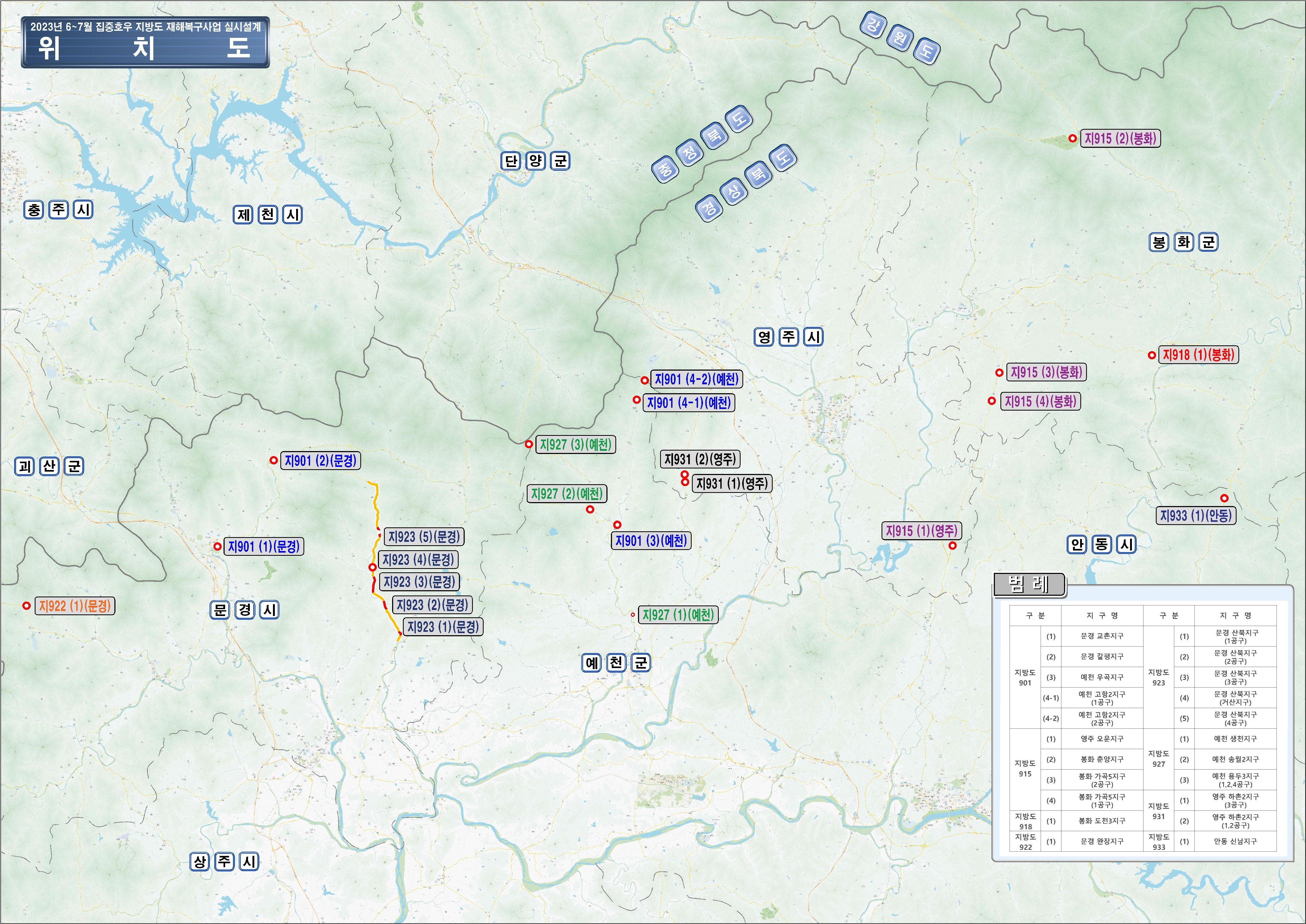The image size is (1306, 924).
Task: Select the 영주시 city label
Action: click(x=788, y=337)
